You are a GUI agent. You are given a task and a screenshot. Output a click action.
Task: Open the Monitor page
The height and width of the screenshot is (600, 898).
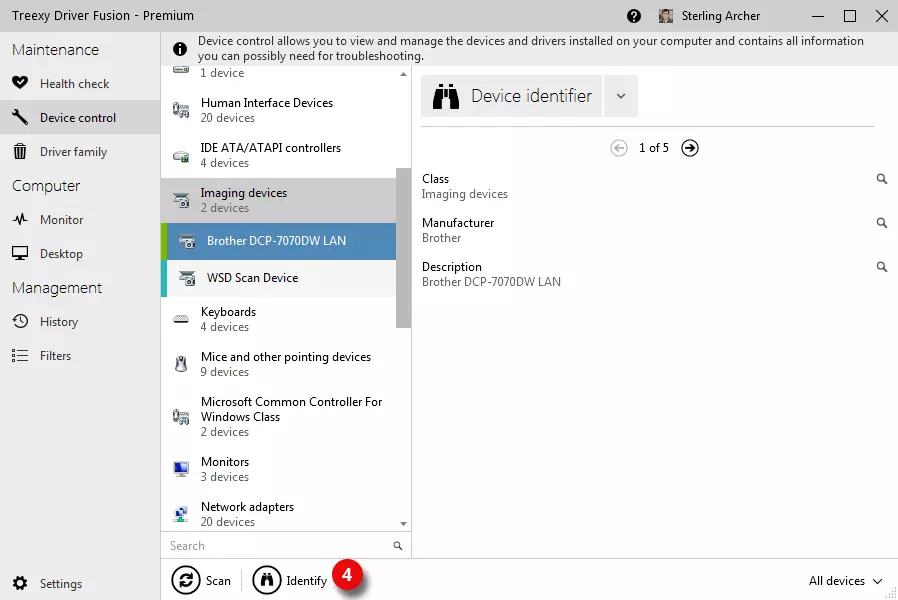[80, 219]
